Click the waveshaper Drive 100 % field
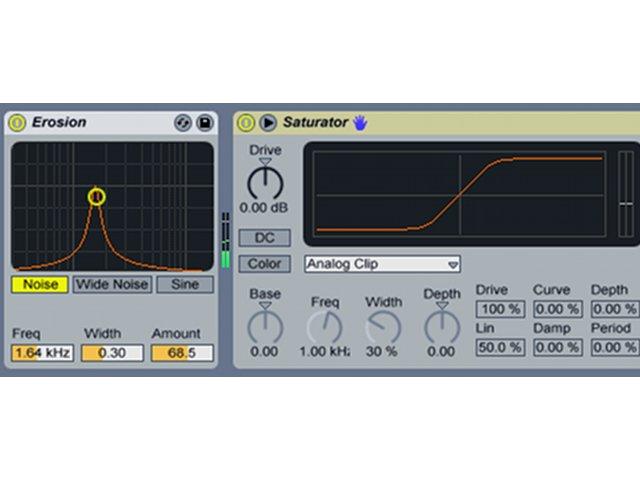 500,309
